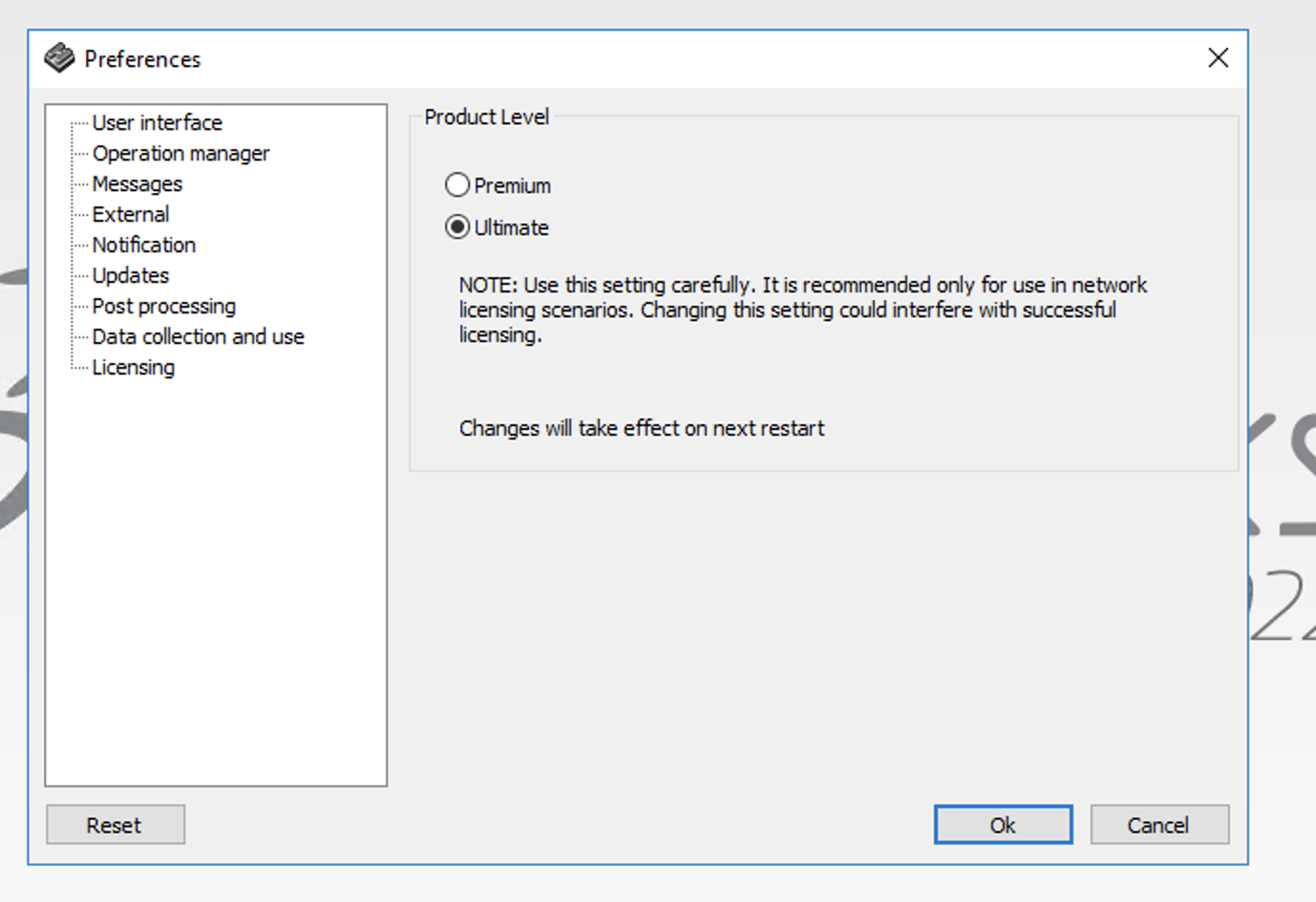
Task: Click the restart notice message
Action: 641,428
